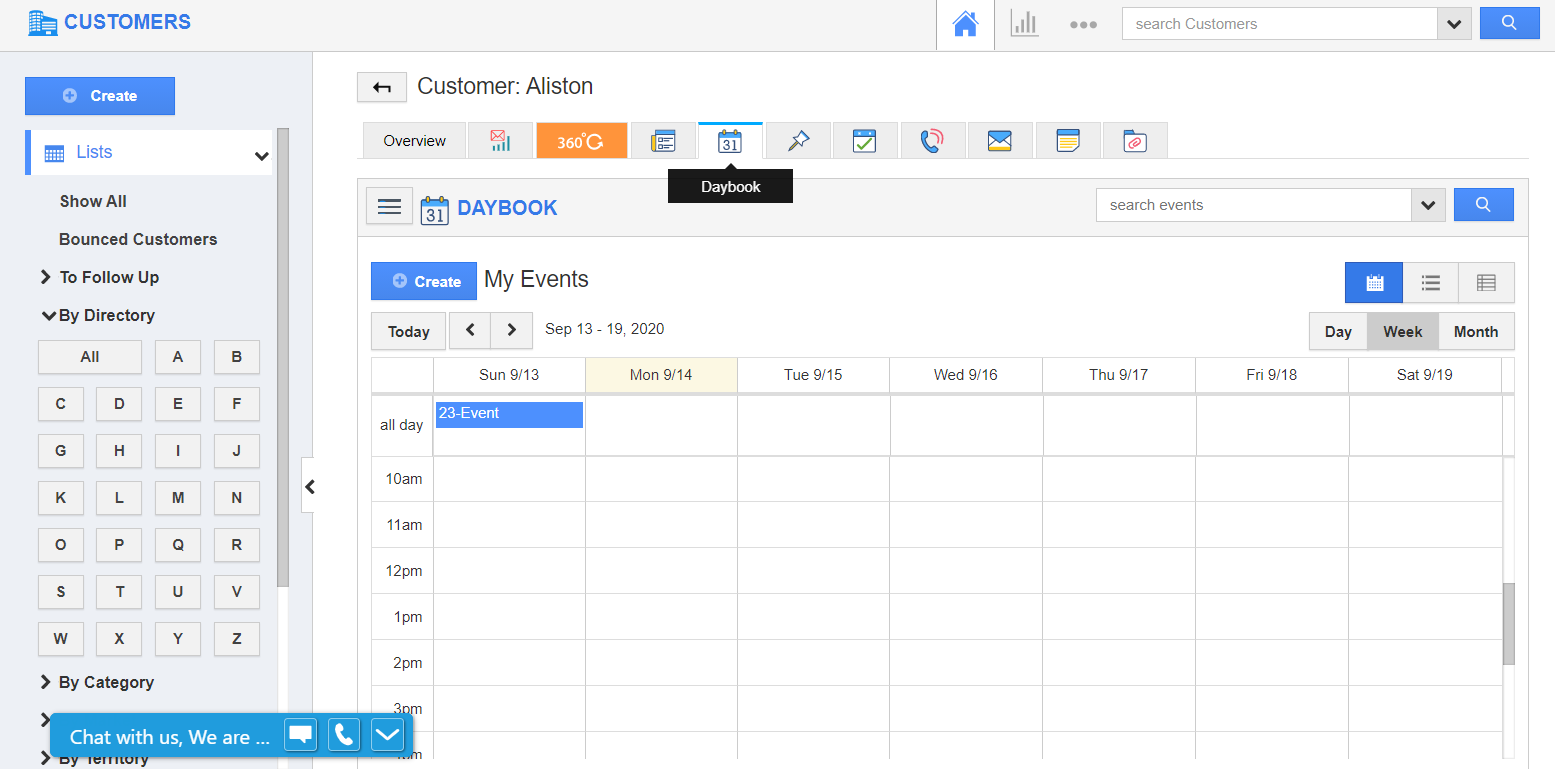Viewport: 1555px width, 769px height.
Task: Open the emails envelope tab
Action: point(999,141)
